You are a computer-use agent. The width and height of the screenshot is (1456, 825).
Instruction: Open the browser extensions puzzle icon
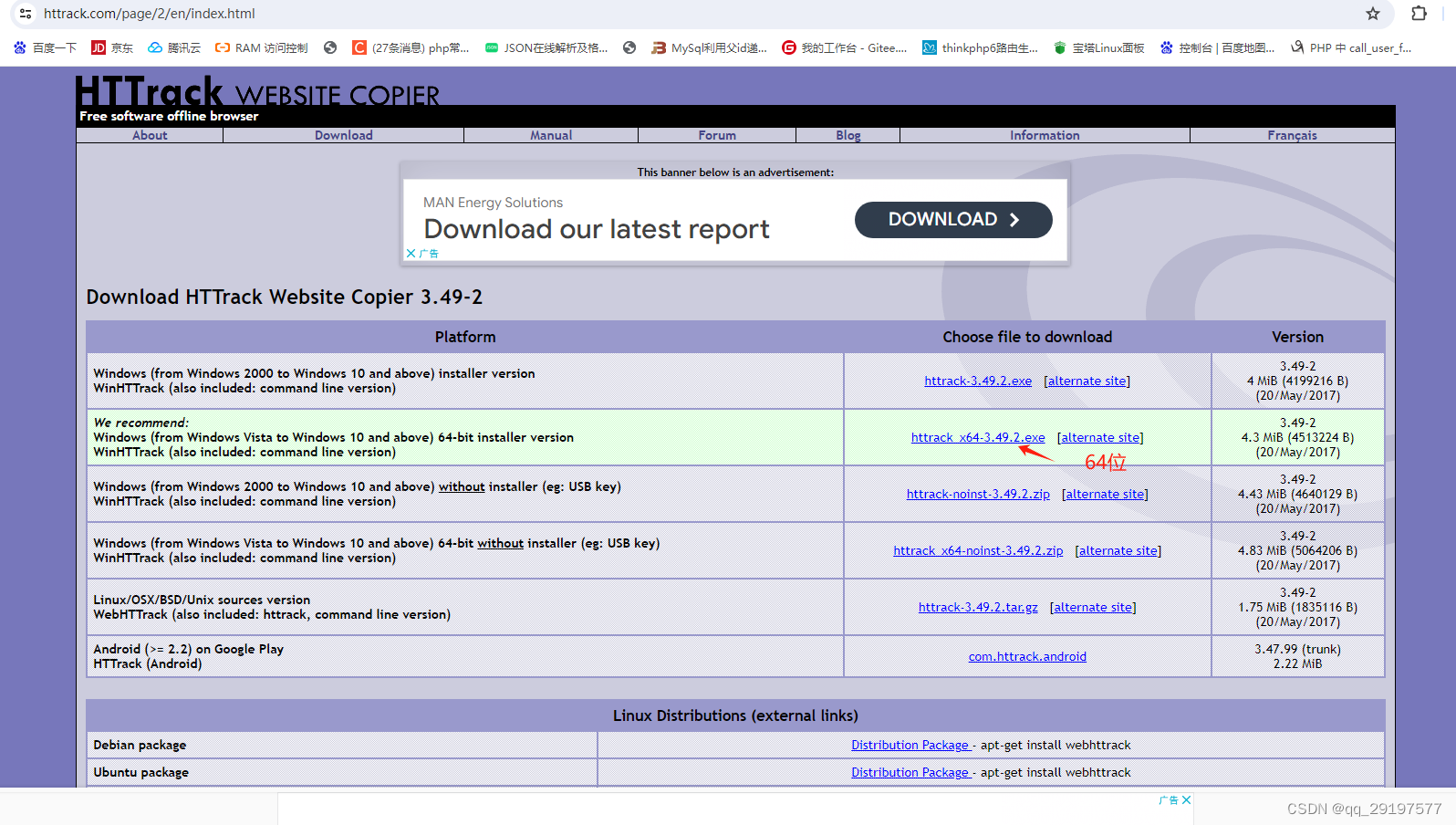tap(1419, 14)
